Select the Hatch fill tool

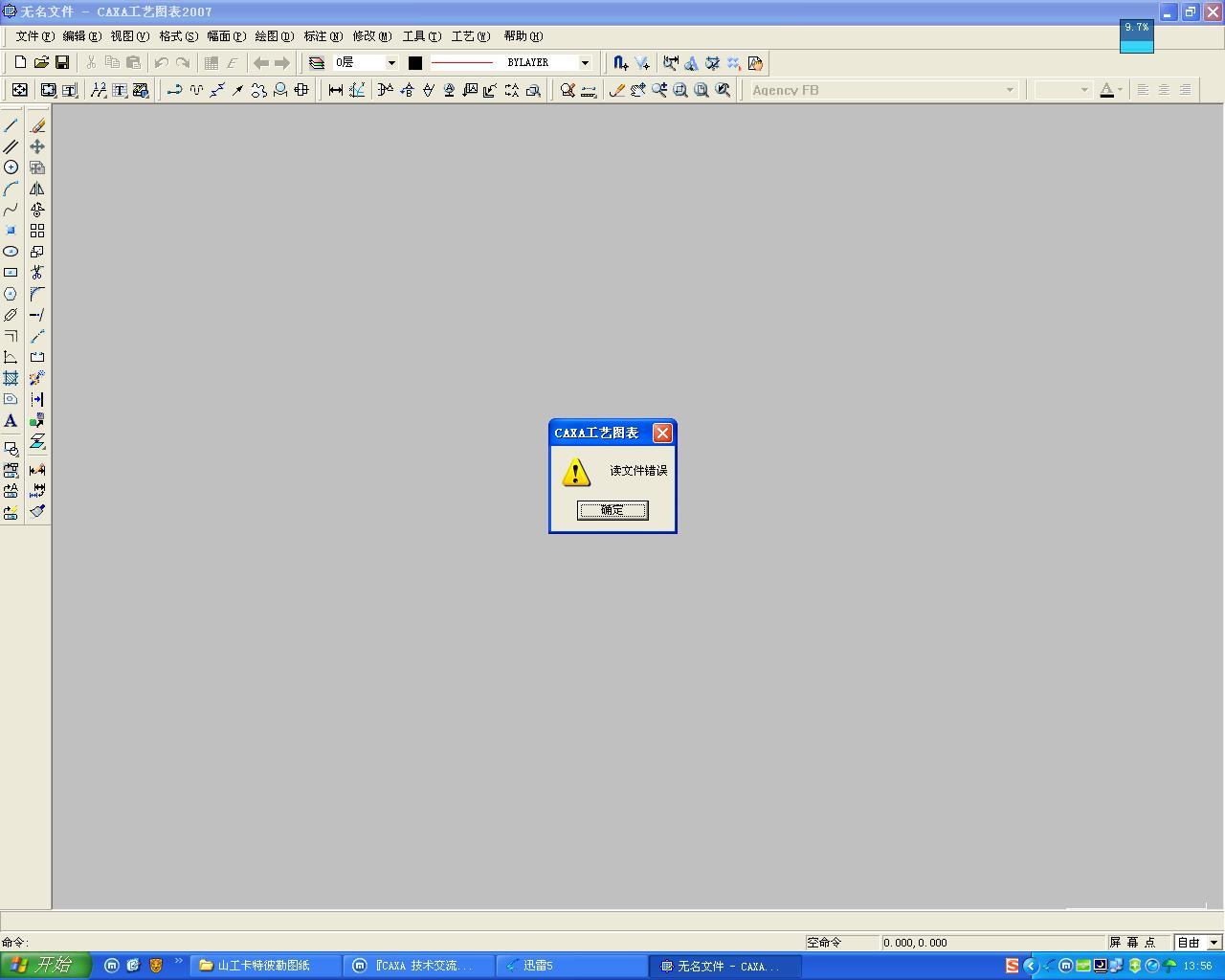(x=11, y=378)
